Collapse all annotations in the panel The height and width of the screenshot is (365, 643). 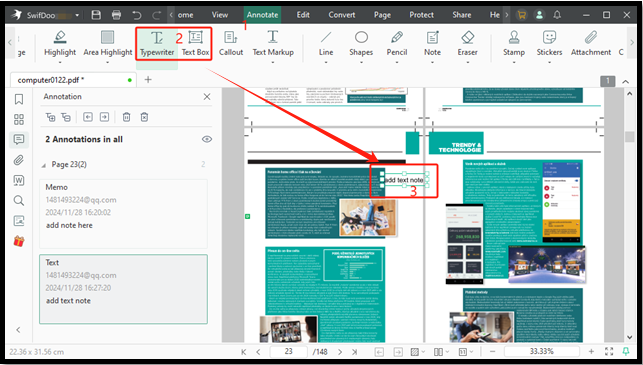66,117
